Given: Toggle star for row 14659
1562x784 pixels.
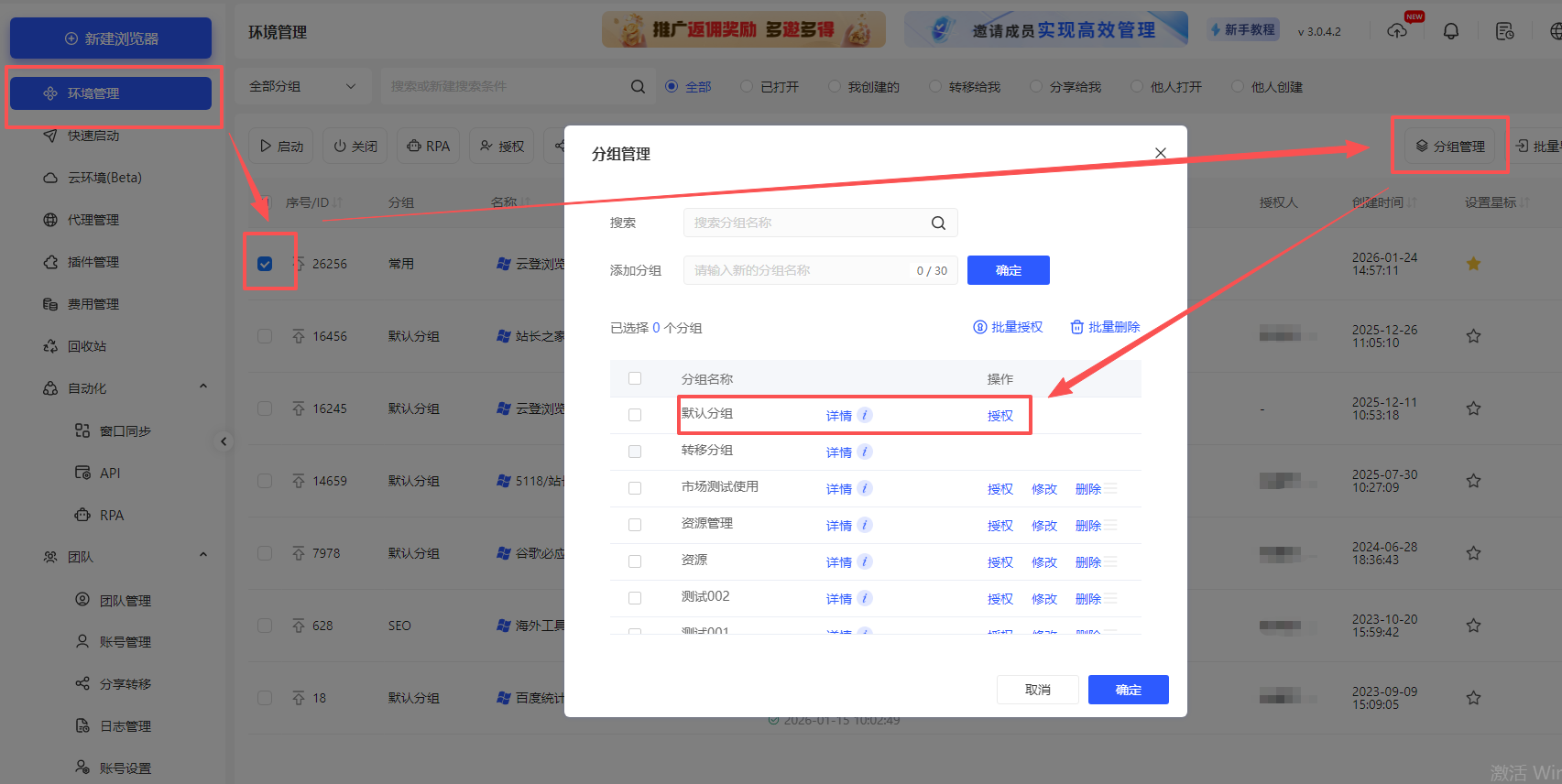Looking at the screenshot, I should pos(1473,481).
